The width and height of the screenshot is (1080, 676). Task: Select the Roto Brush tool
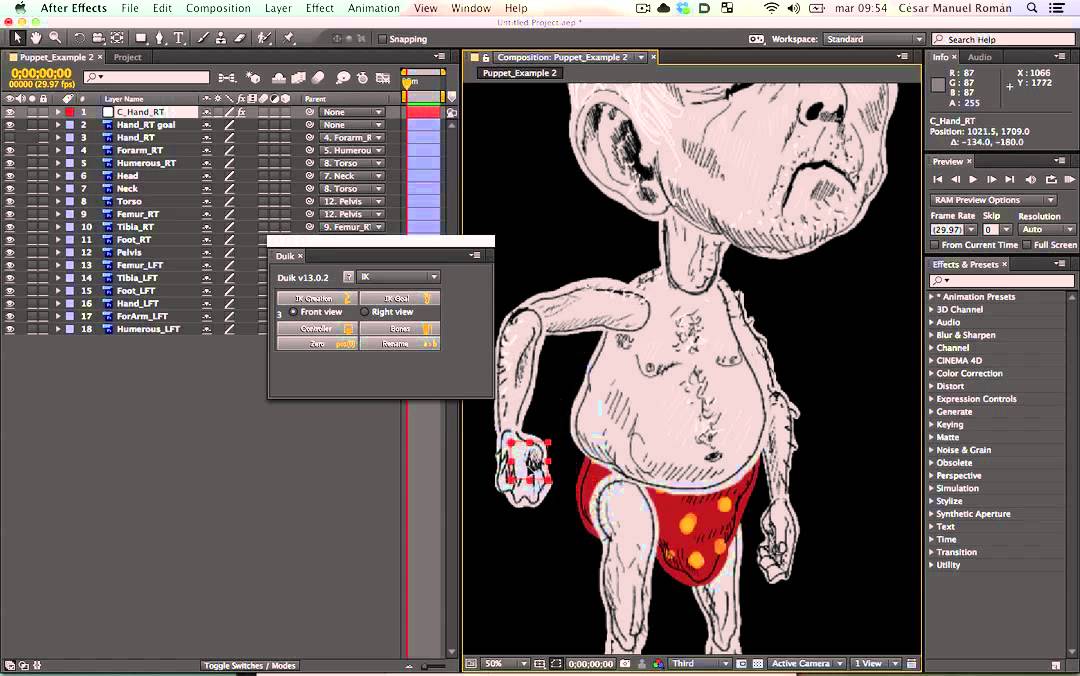pos(264,39)
